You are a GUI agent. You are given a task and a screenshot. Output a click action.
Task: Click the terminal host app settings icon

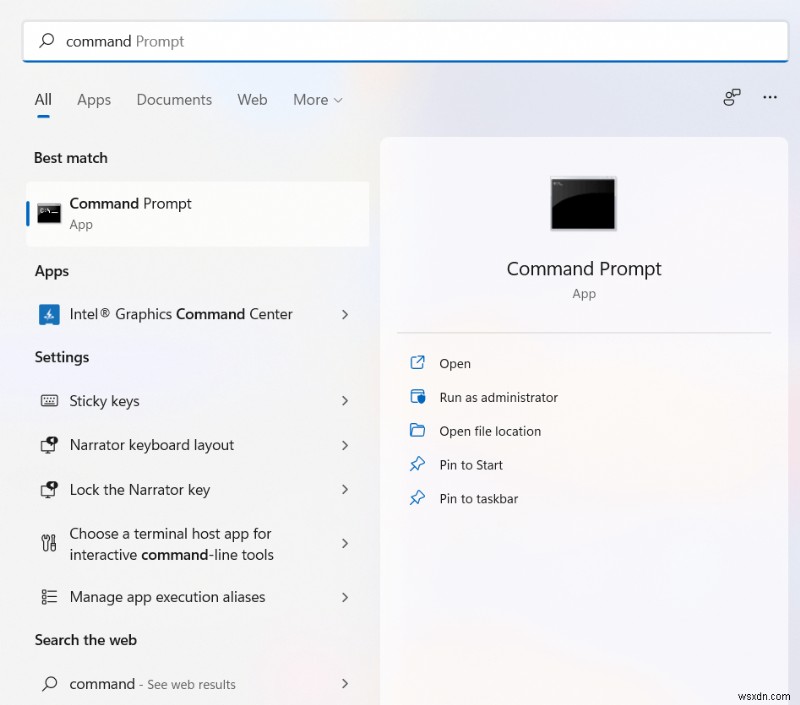click(x=49, y=544)
